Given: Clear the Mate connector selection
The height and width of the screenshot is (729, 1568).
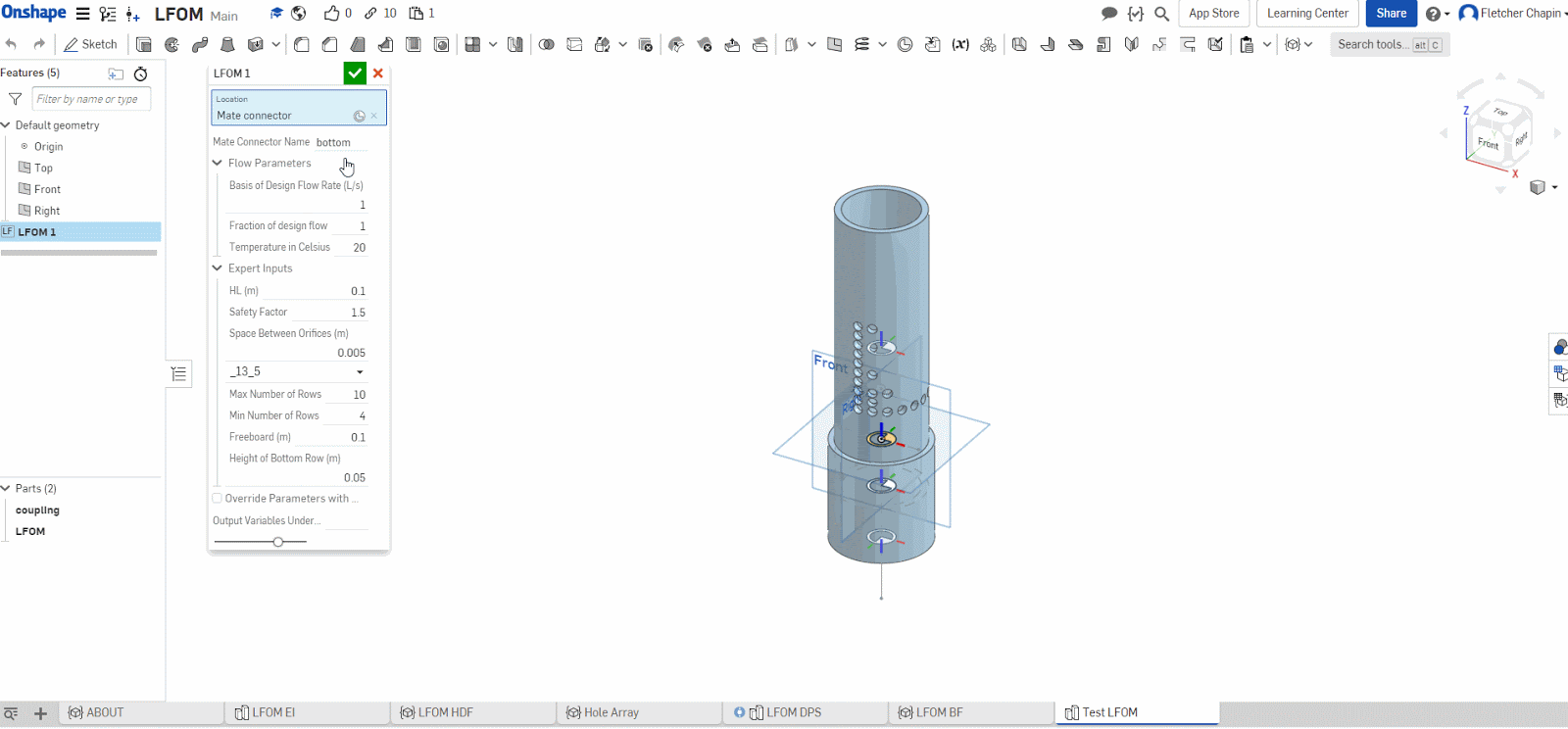Looking at the screenshot, I should 374,116.
